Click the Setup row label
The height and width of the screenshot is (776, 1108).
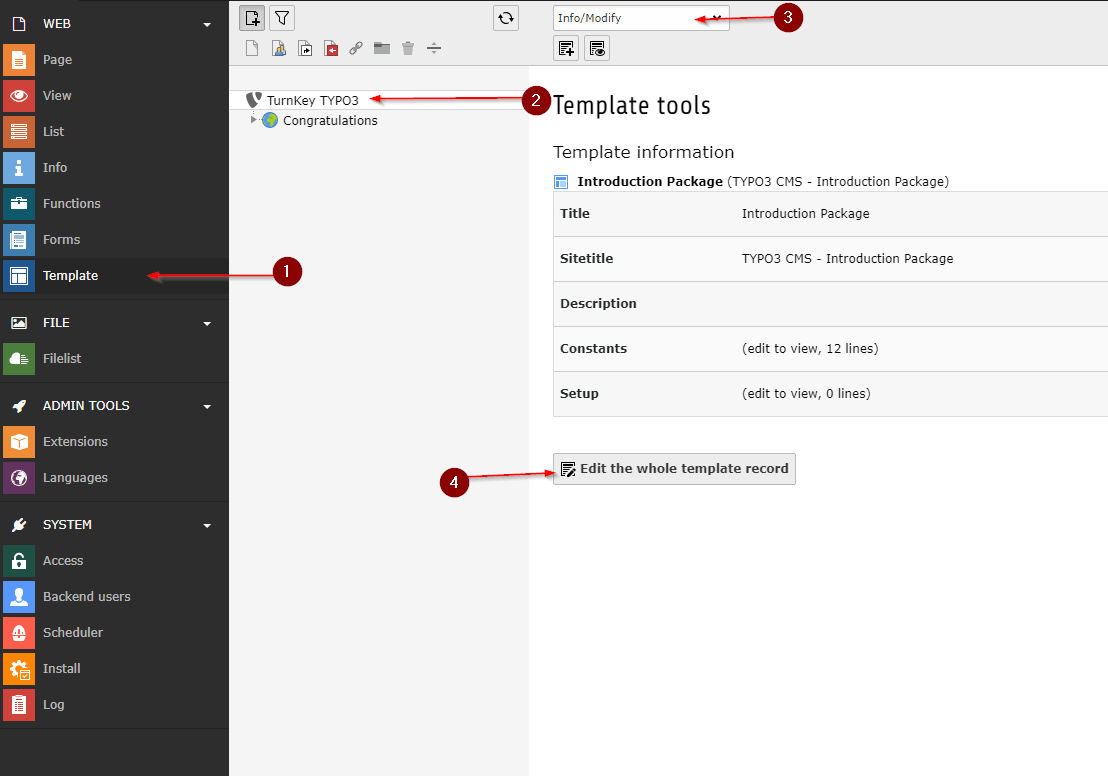tap(579, 394)
